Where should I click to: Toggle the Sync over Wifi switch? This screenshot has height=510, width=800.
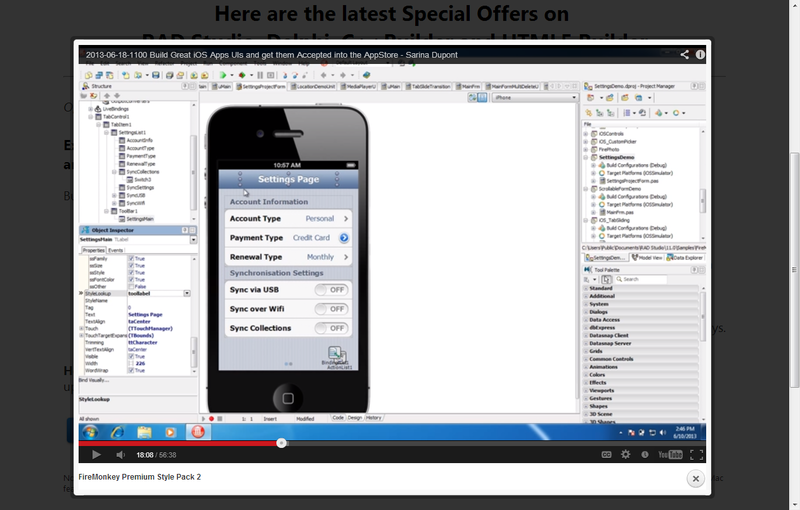click(x=331, y=309)
